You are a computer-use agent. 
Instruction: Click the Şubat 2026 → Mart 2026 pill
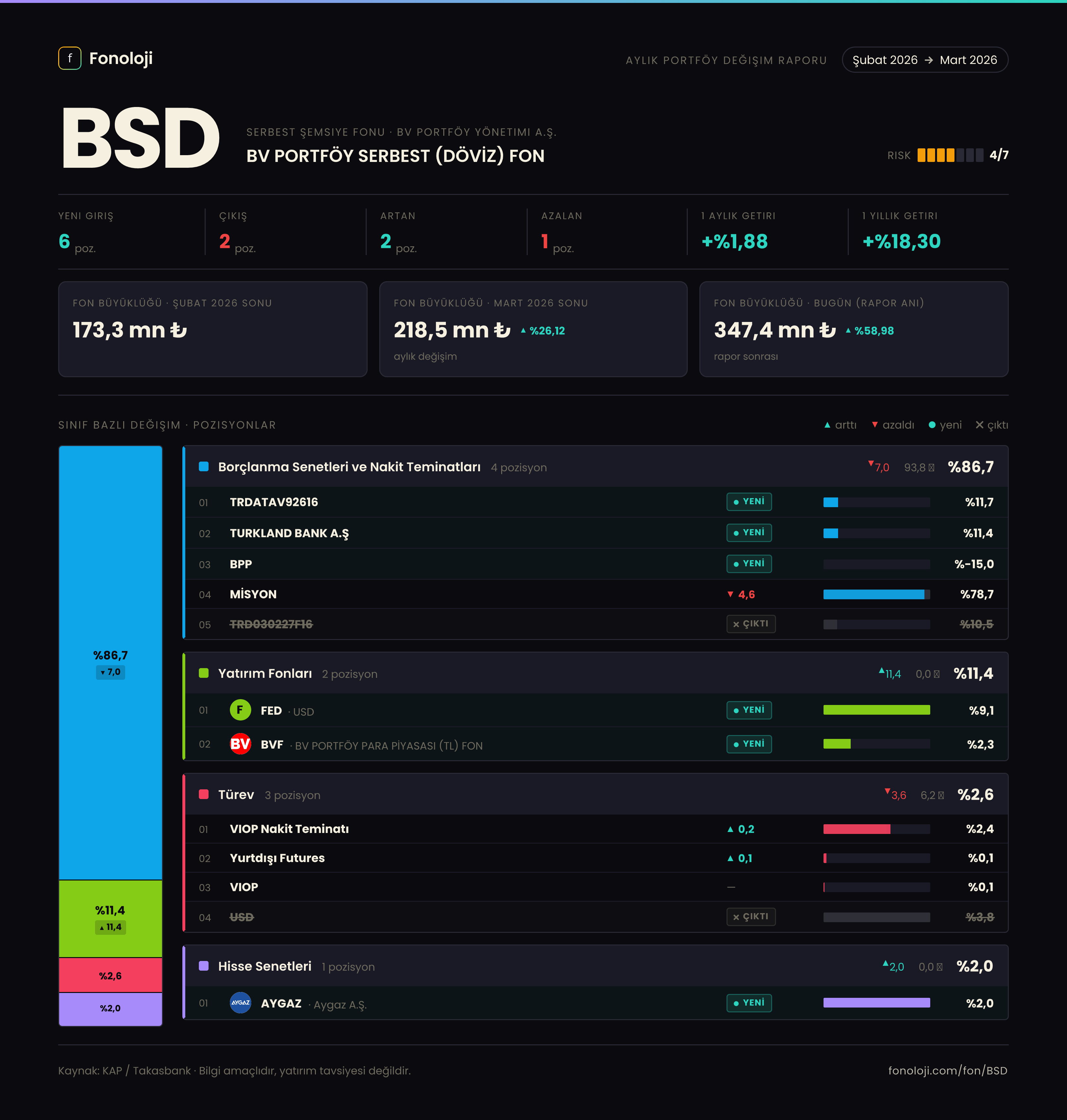tap(925, 60)
